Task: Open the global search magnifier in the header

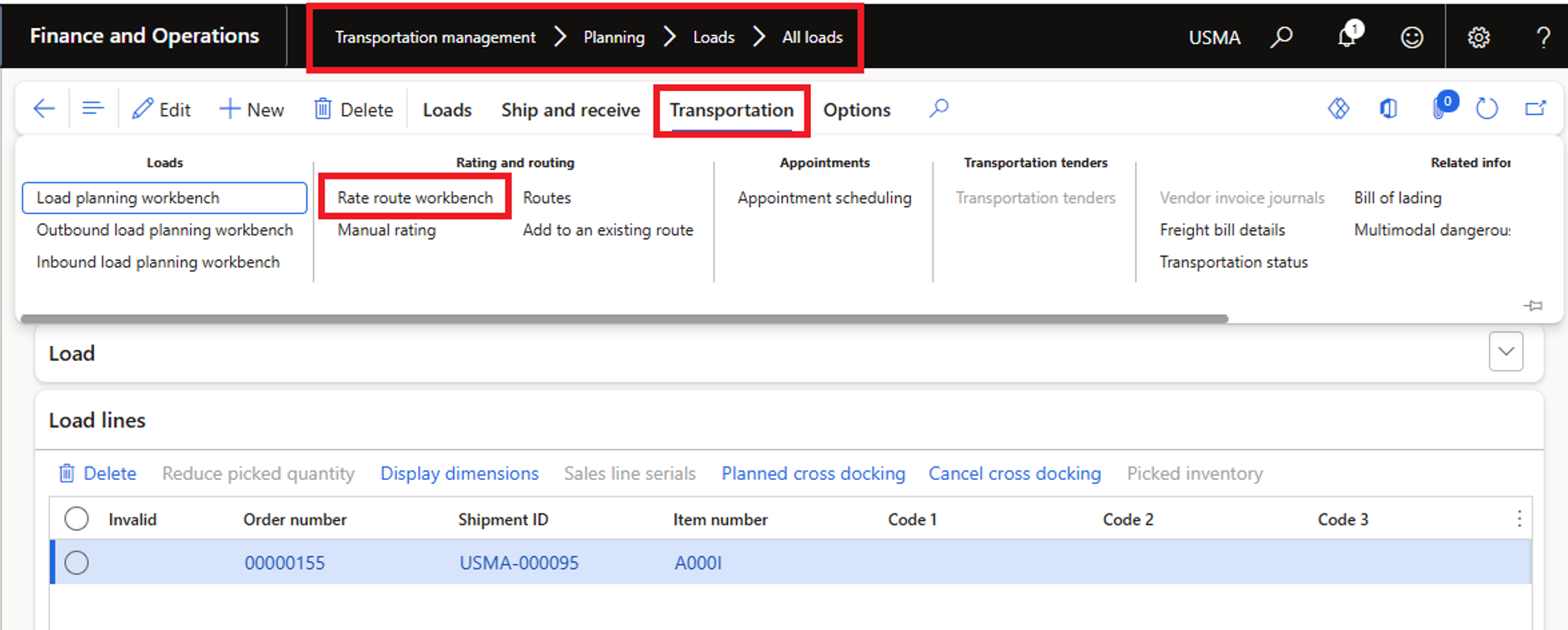Action: click(x=1282, y=37)
